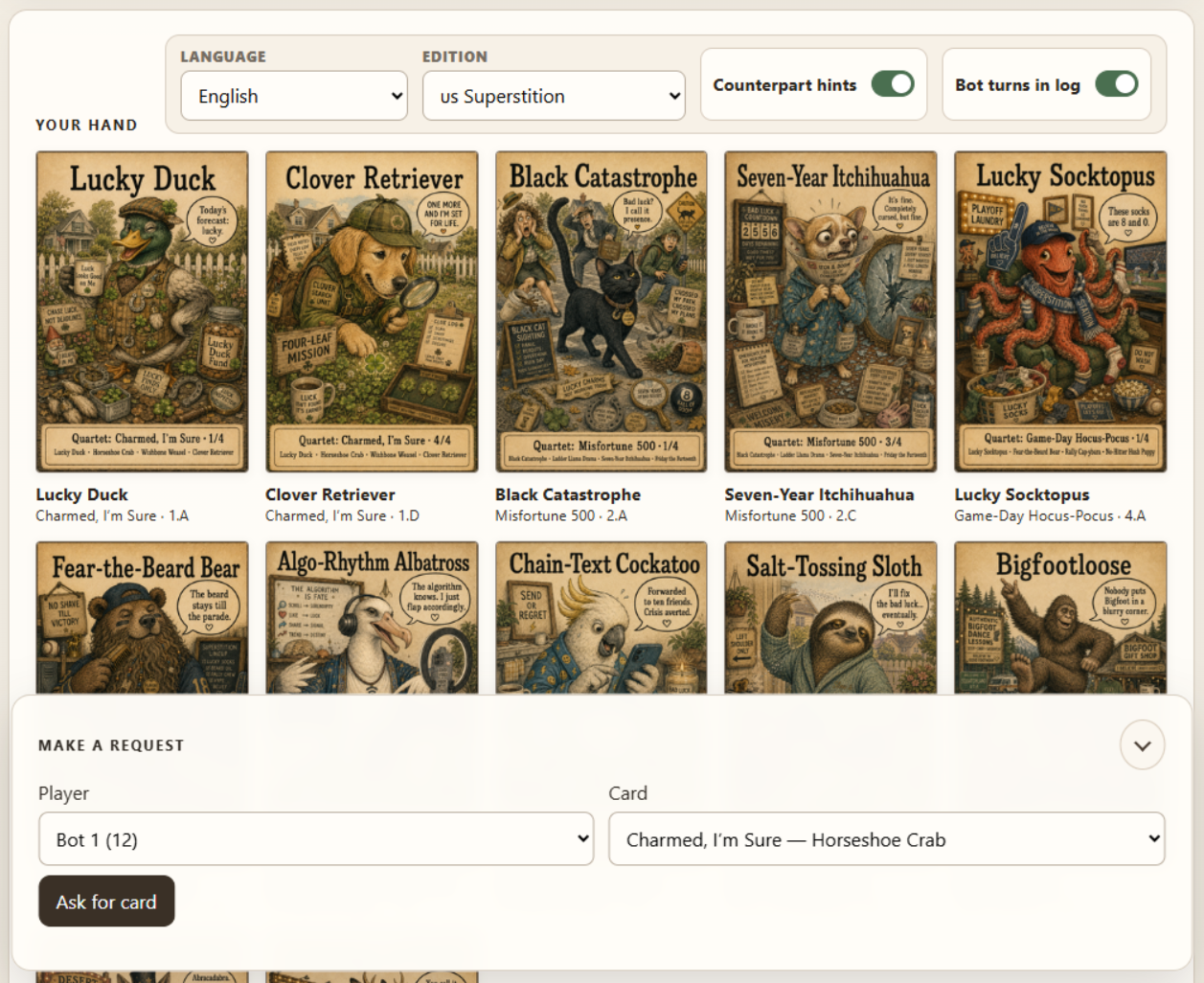Pick the Chain-Text Cockatoo card
Viewport: 1204px width, 983px height.
point(602,618)
